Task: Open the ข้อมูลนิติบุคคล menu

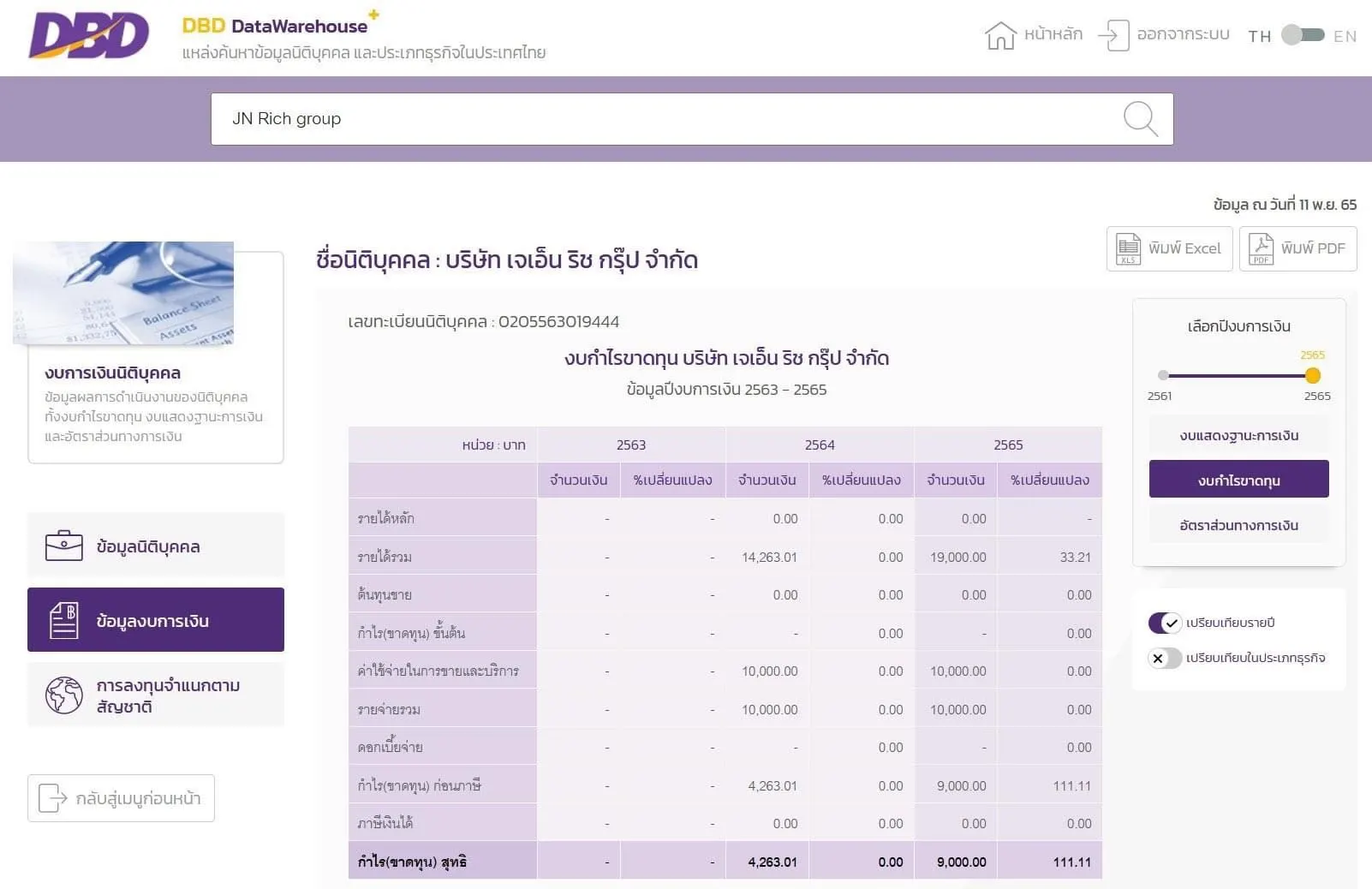Action: pyautogui.click(x=156, y=546)
